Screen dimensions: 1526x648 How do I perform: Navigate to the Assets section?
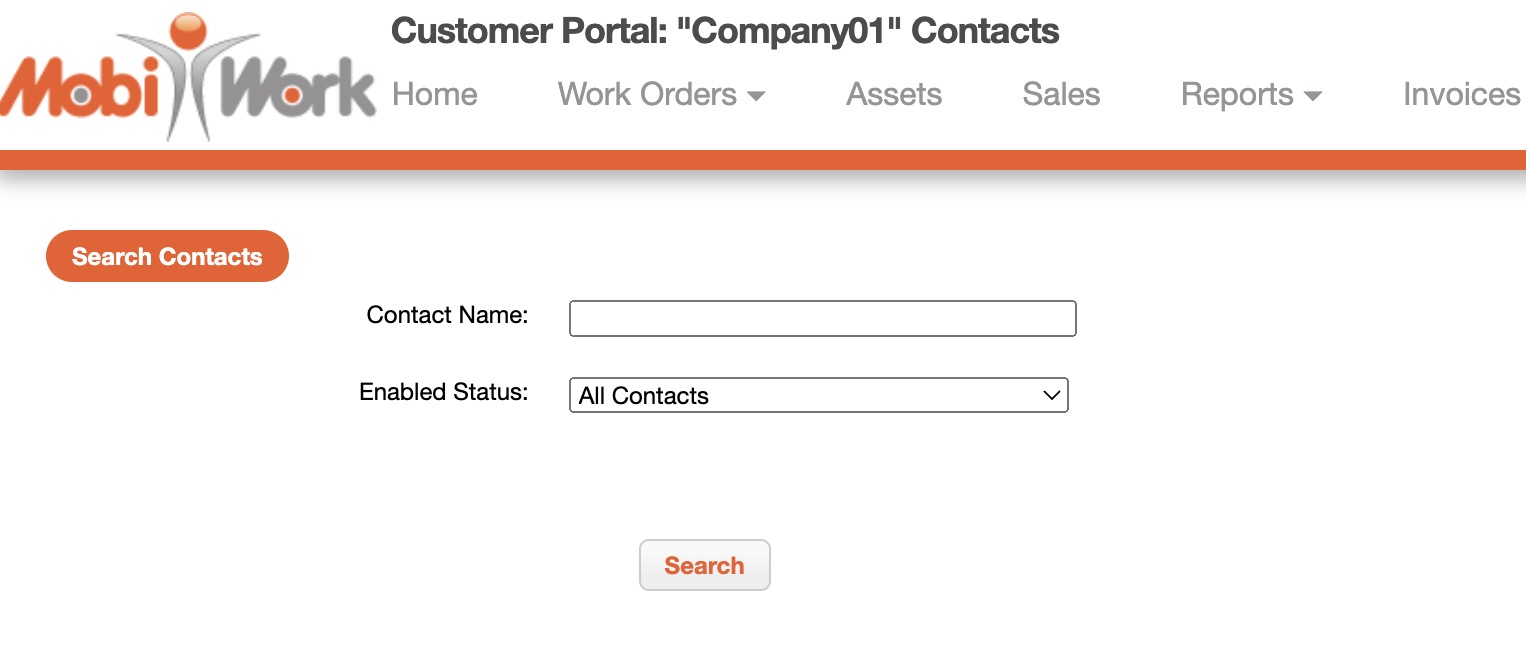tap(894, 95)
